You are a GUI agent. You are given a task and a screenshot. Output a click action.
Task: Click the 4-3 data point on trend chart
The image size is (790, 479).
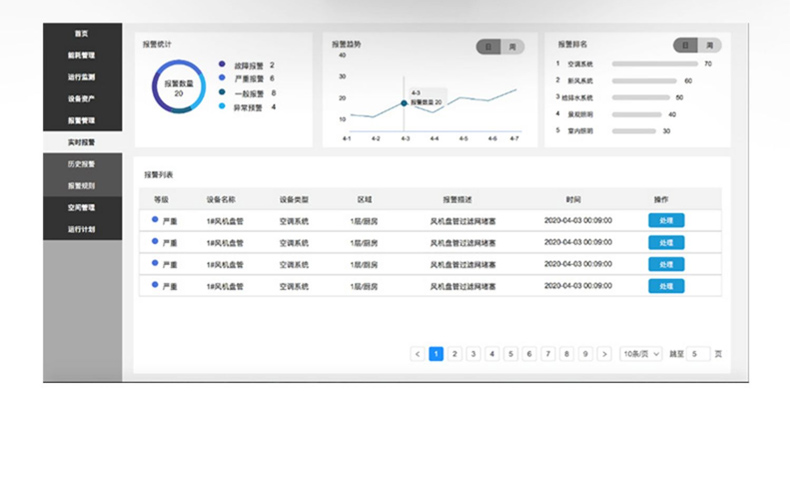coord(404,103)
